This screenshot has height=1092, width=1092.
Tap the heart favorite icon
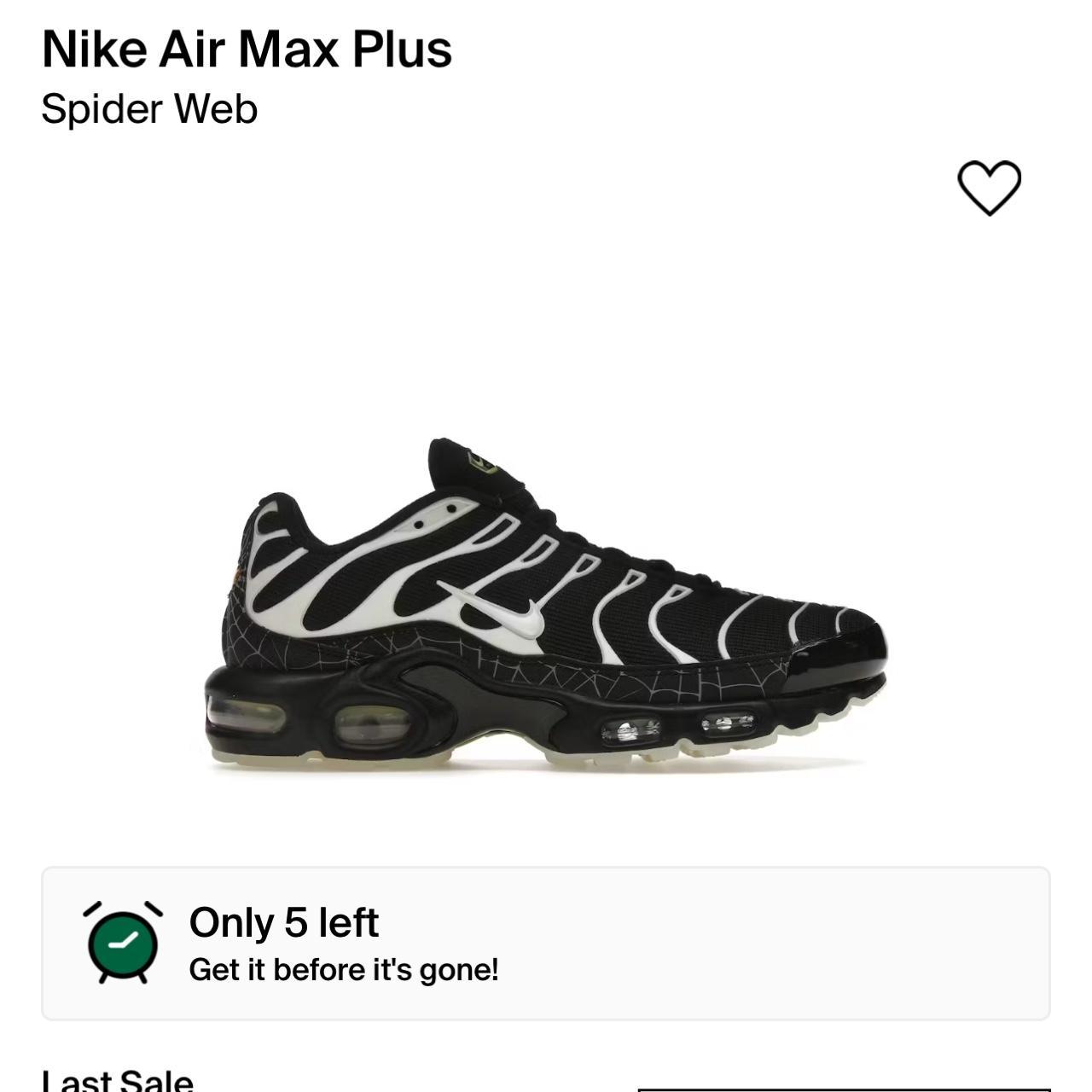pos(989,187)
